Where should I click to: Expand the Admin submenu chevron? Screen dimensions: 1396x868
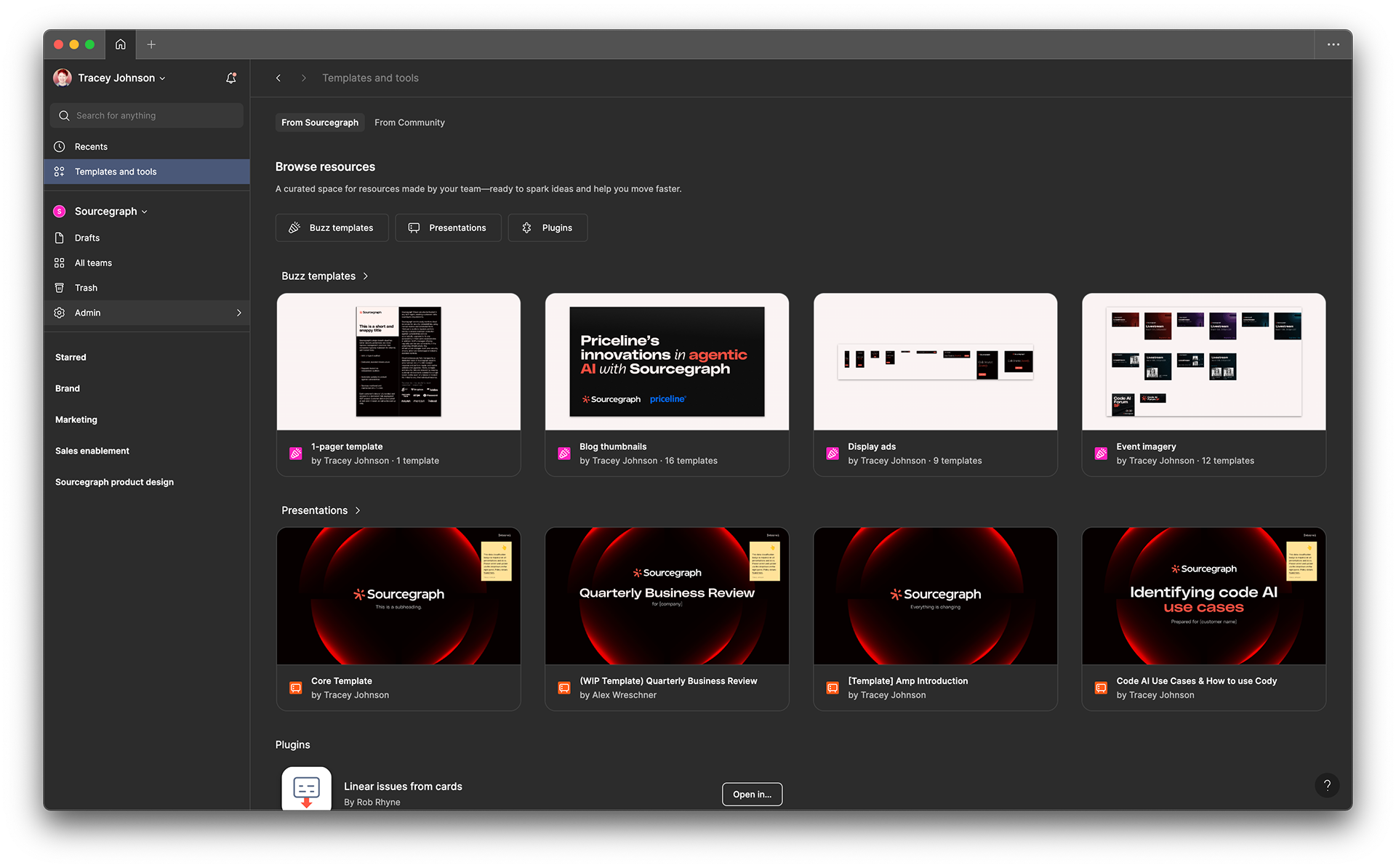point(238,313)
